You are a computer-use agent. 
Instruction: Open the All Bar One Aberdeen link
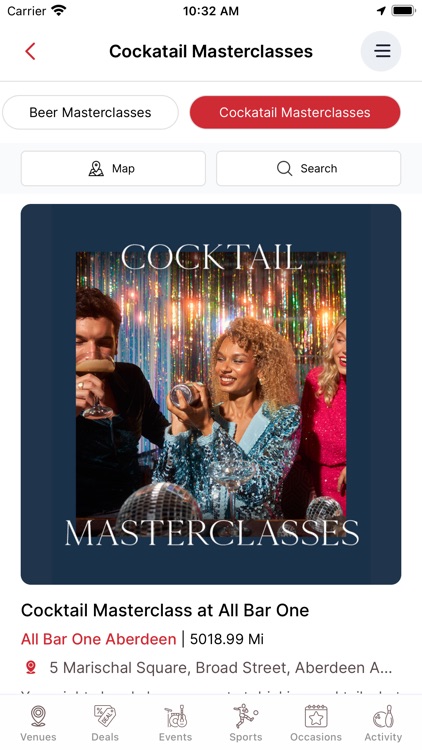[x=99, y=639]
